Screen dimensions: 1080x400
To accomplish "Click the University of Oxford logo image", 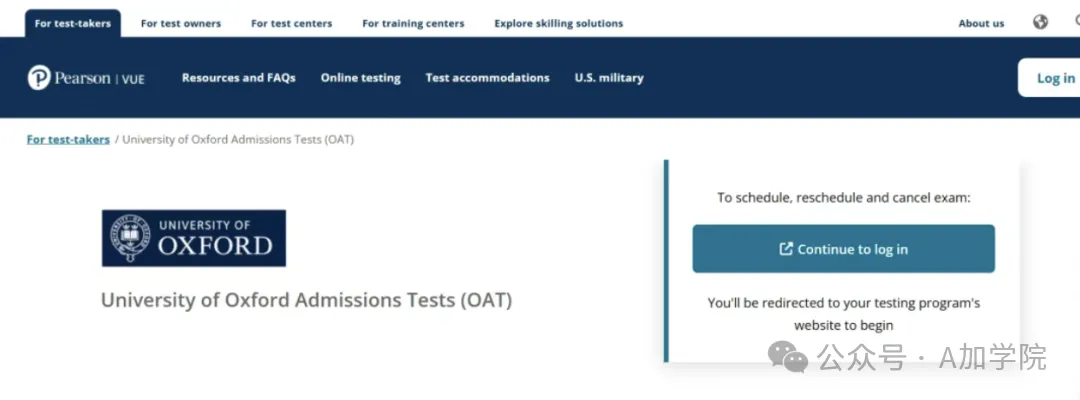I will point(194,238).
